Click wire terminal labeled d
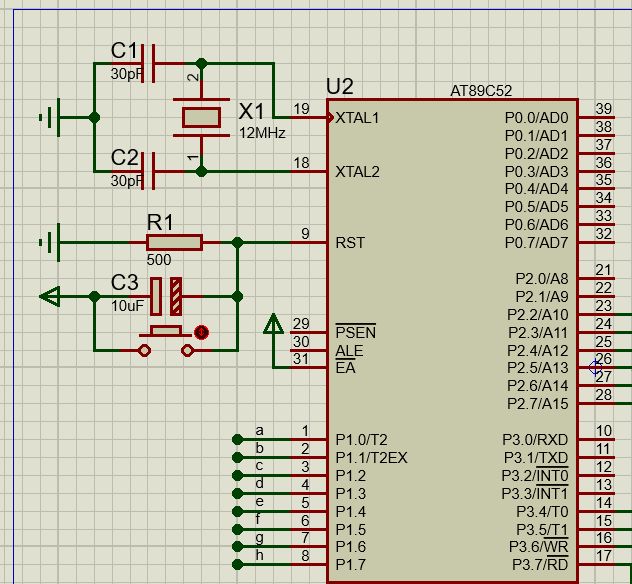This screenshot has height=584, width=632. 238,493
